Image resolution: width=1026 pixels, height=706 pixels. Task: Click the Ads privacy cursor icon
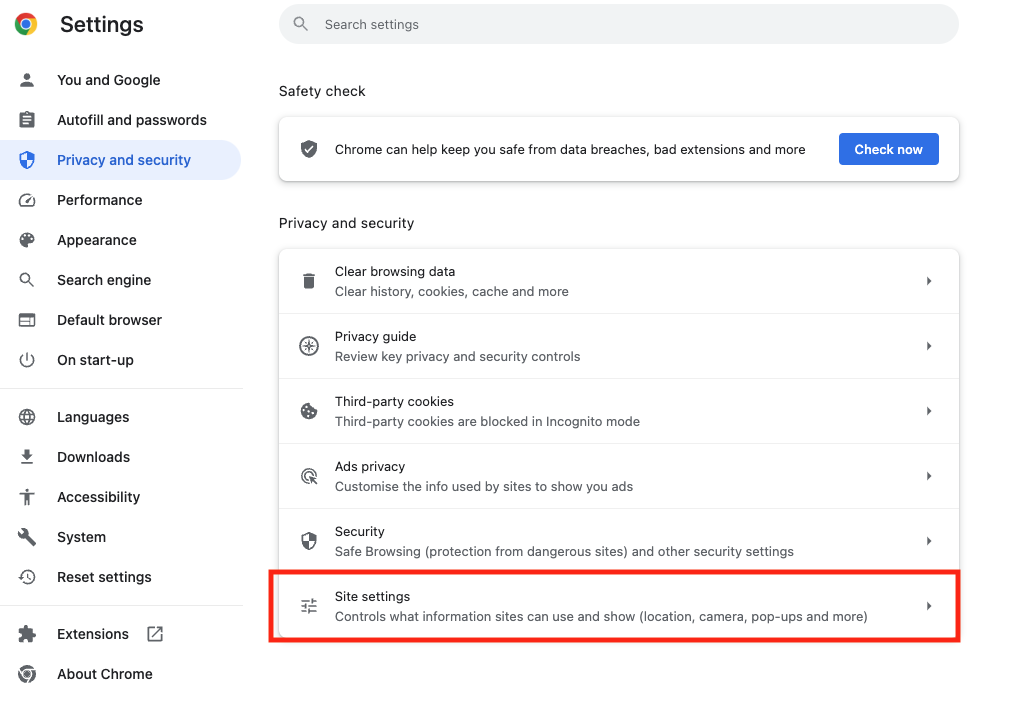coord(309,476)
